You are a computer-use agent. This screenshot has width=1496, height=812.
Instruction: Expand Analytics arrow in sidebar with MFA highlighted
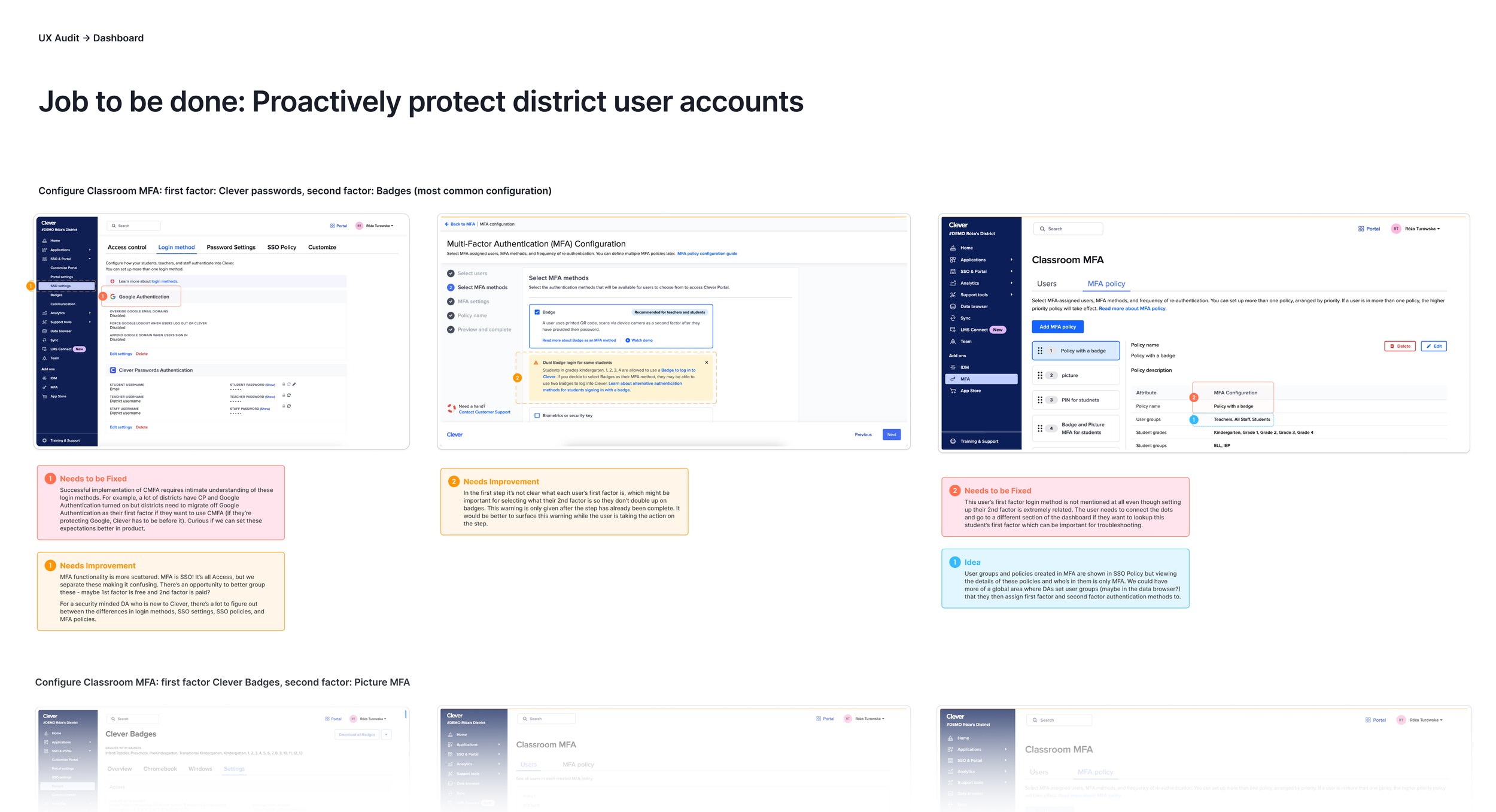1011,283
